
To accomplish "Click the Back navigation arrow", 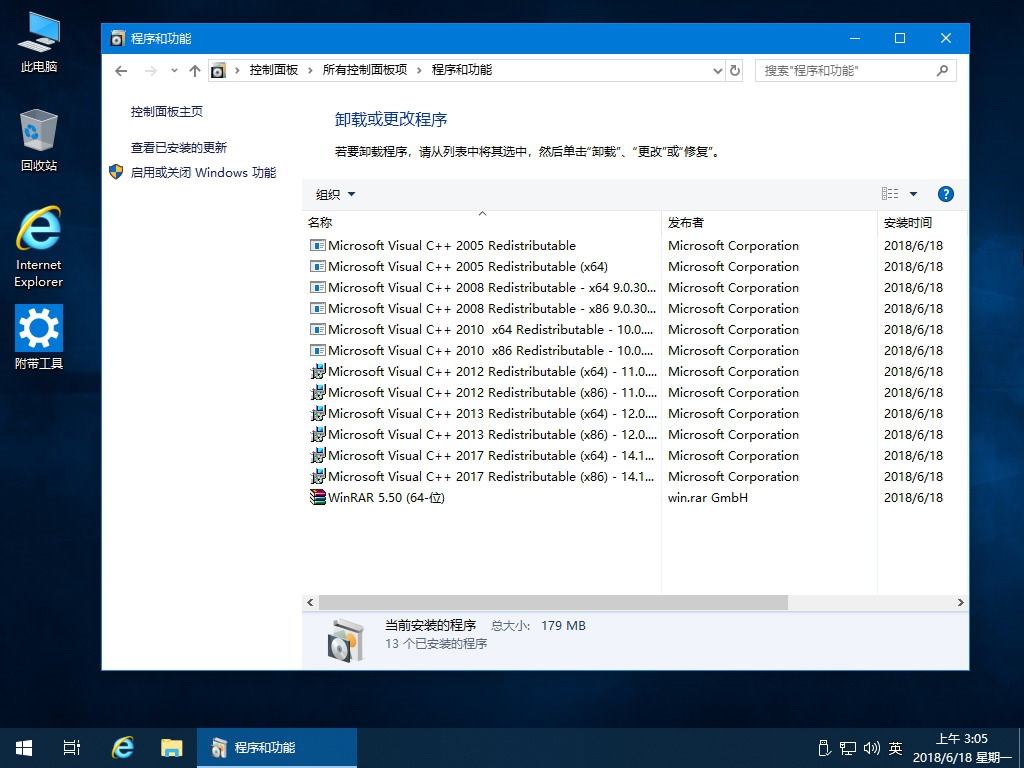I will [x=121, y=71].
